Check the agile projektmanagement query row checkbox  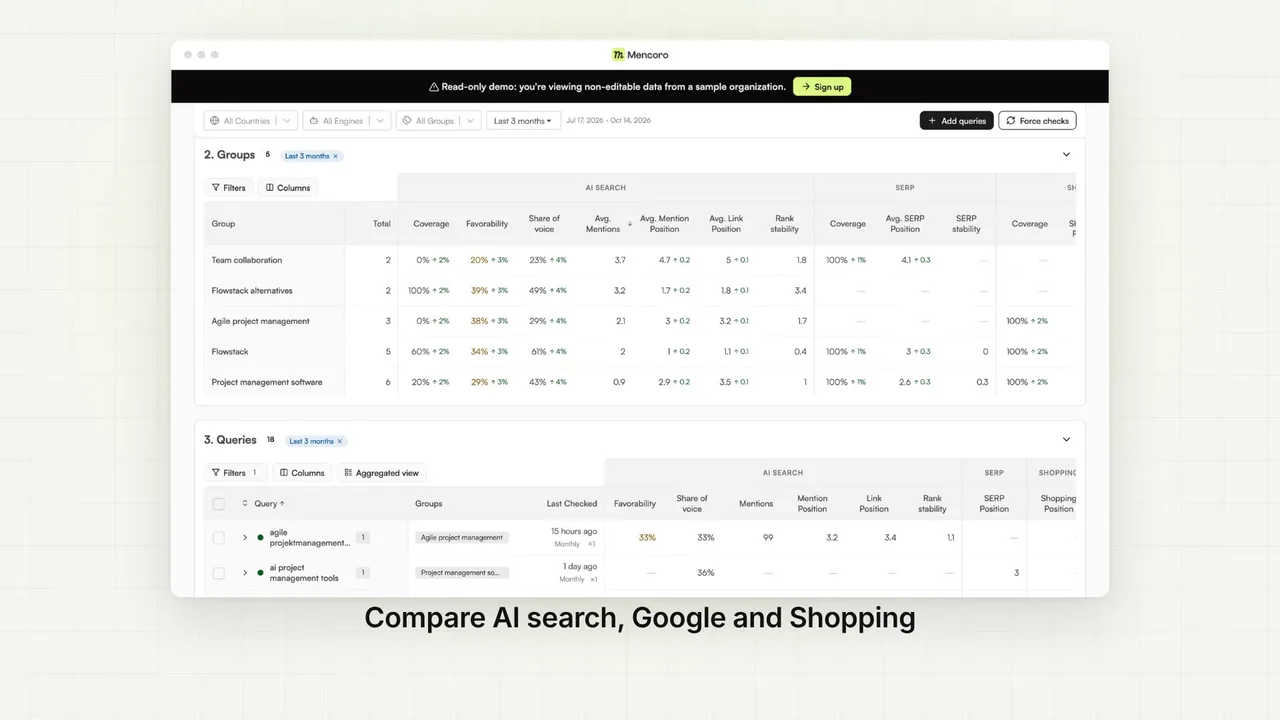click(219, 538)
